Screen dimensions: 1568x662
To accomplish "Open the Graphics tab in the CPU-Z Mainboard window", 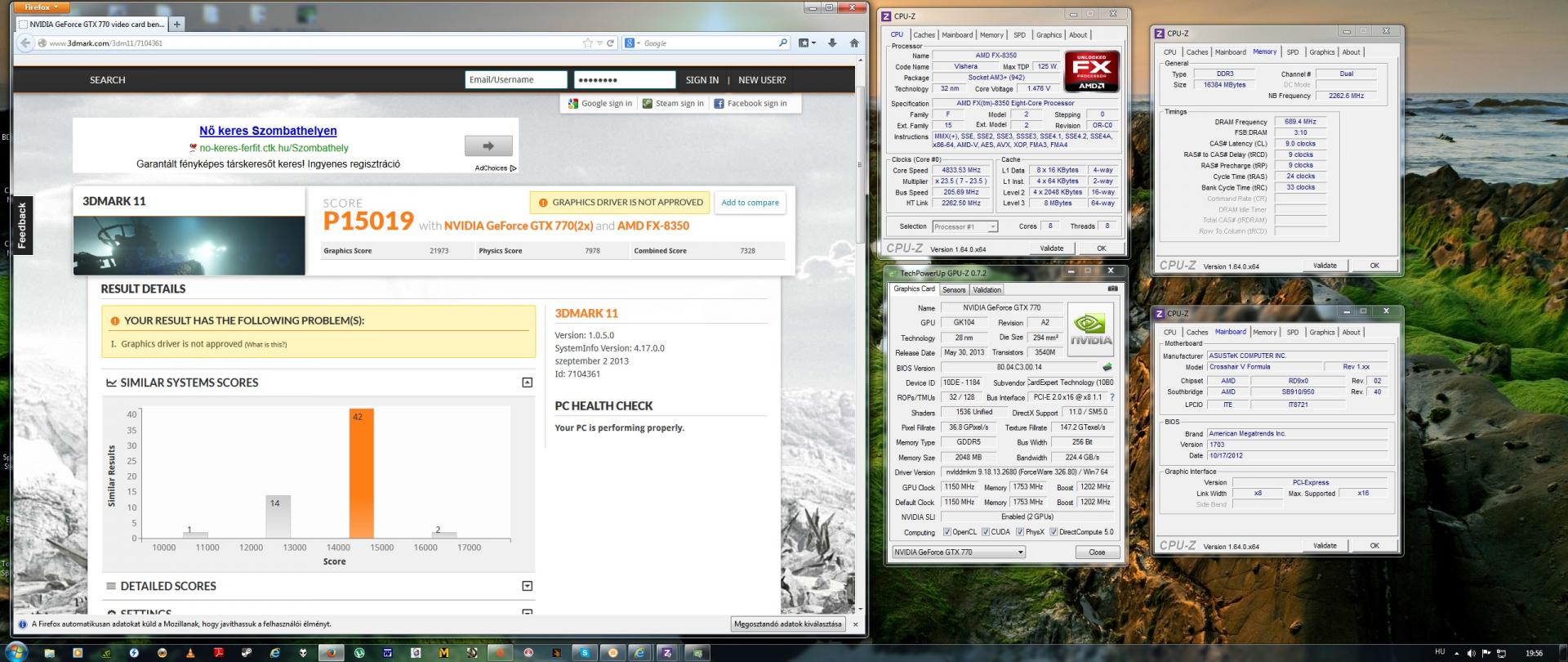I will click(1322, 333).
